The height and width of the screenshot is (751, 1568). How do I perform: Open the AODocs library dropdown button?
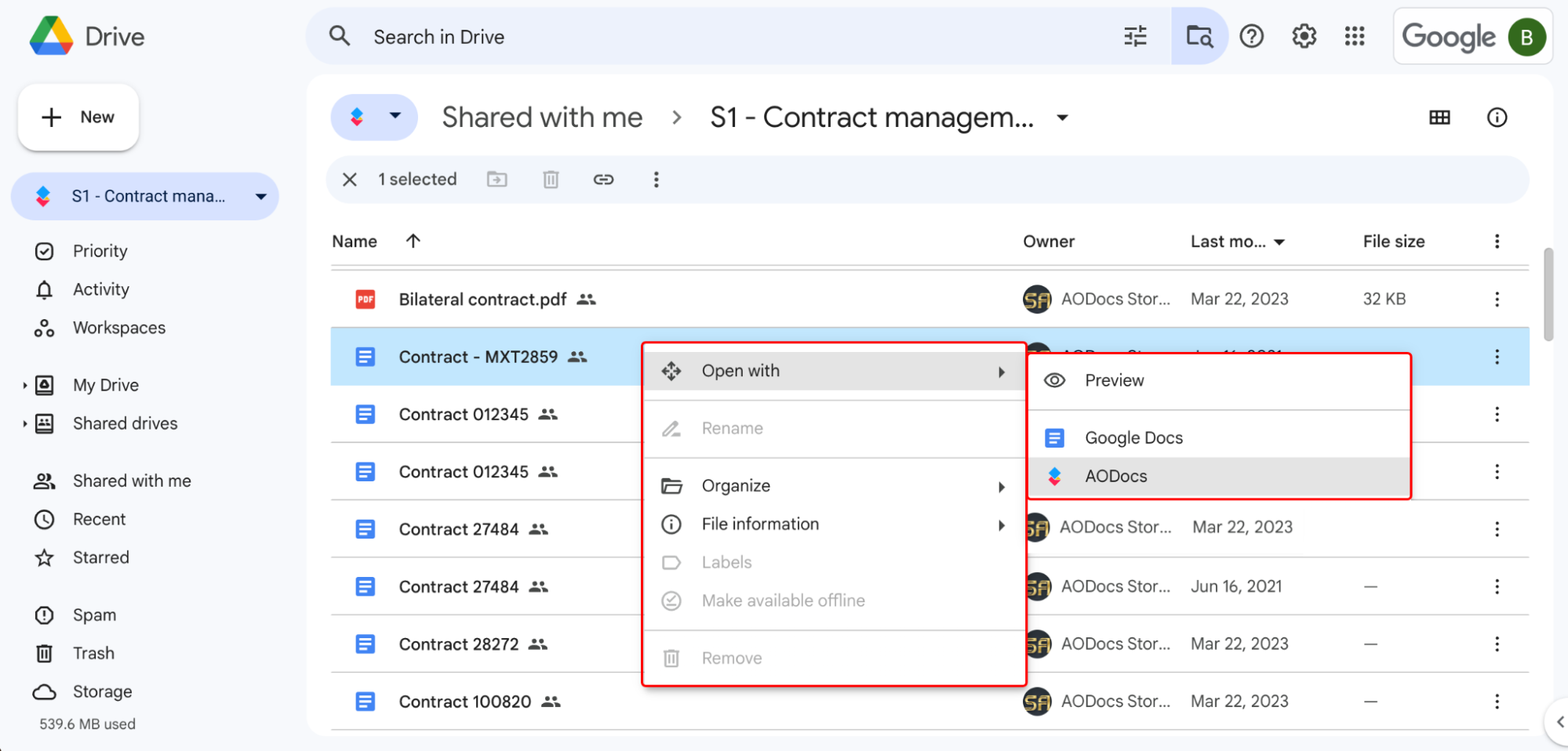(x=374, y=118)
